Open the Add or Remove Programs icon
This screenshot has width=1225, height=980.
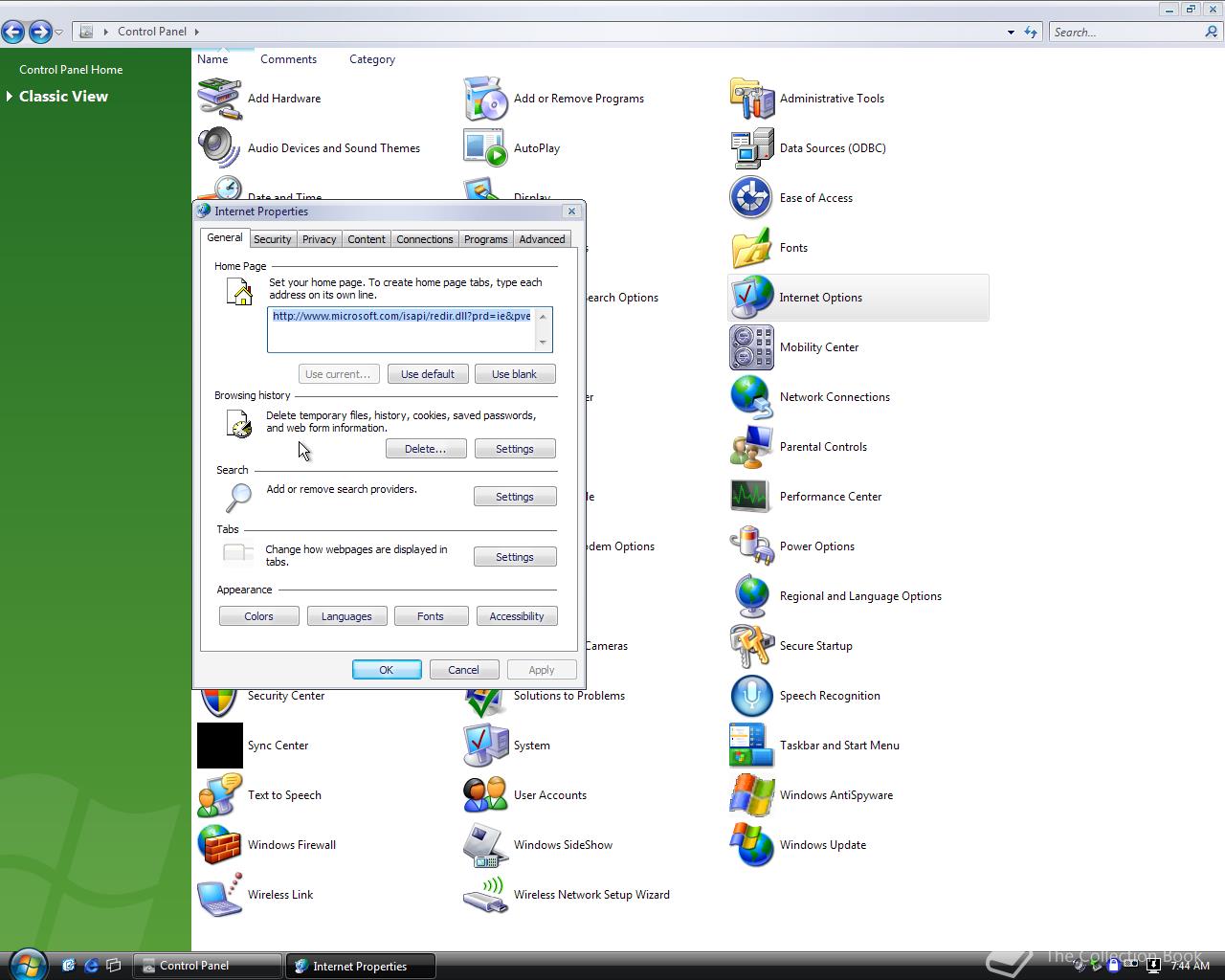tap(485, 99)
